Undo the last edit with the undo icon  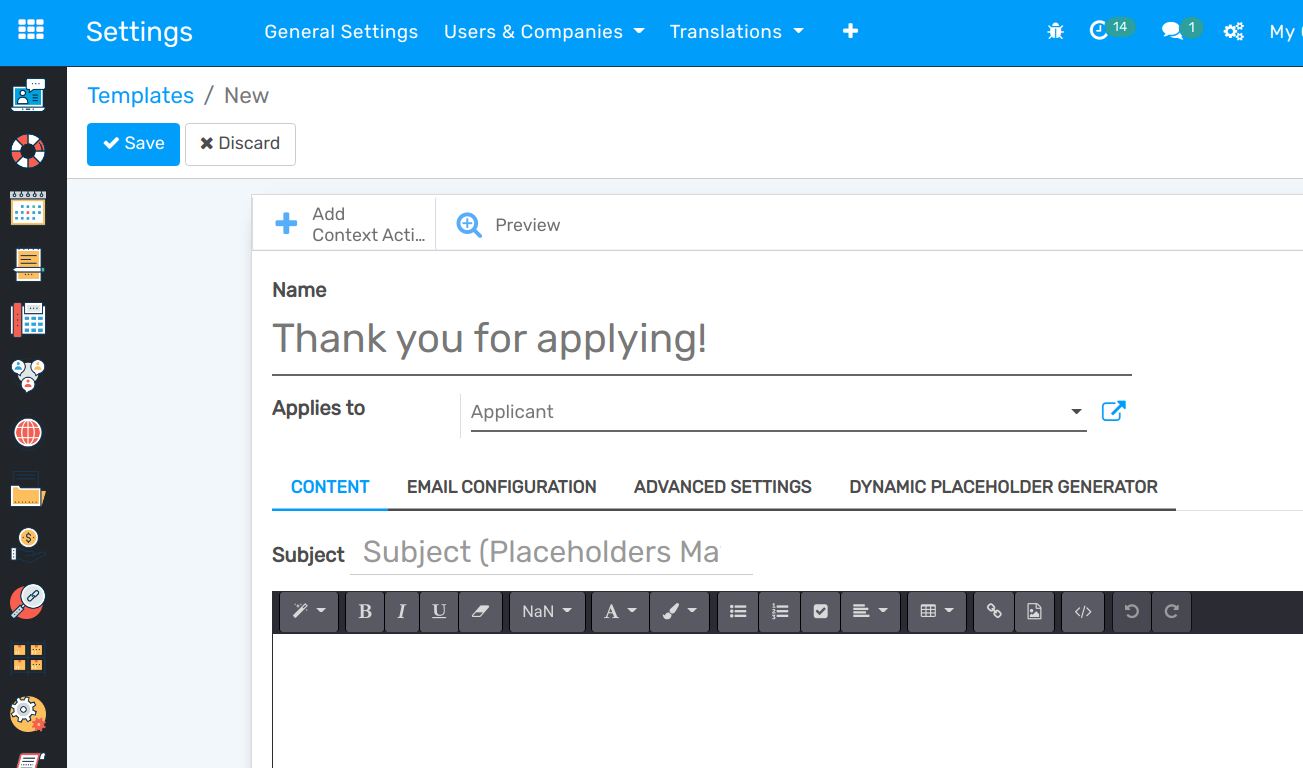1131,611
